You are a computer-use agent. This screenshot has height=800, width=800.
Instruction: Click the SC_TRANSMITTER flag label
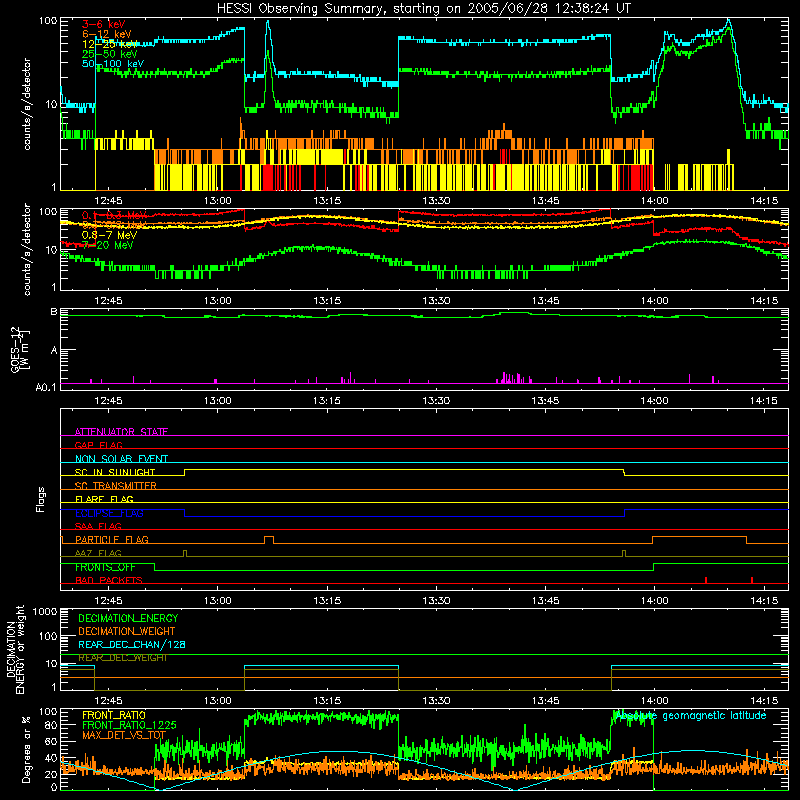click(116, 485)
